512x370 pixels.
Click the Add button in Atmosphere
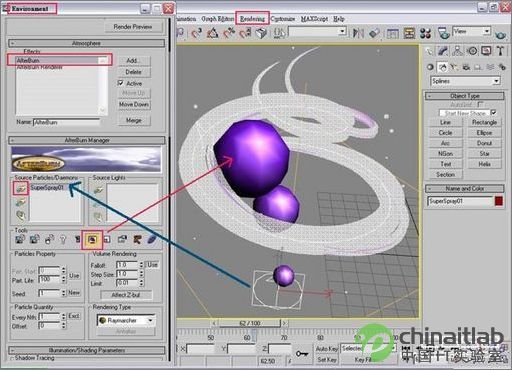coord(134,60)
